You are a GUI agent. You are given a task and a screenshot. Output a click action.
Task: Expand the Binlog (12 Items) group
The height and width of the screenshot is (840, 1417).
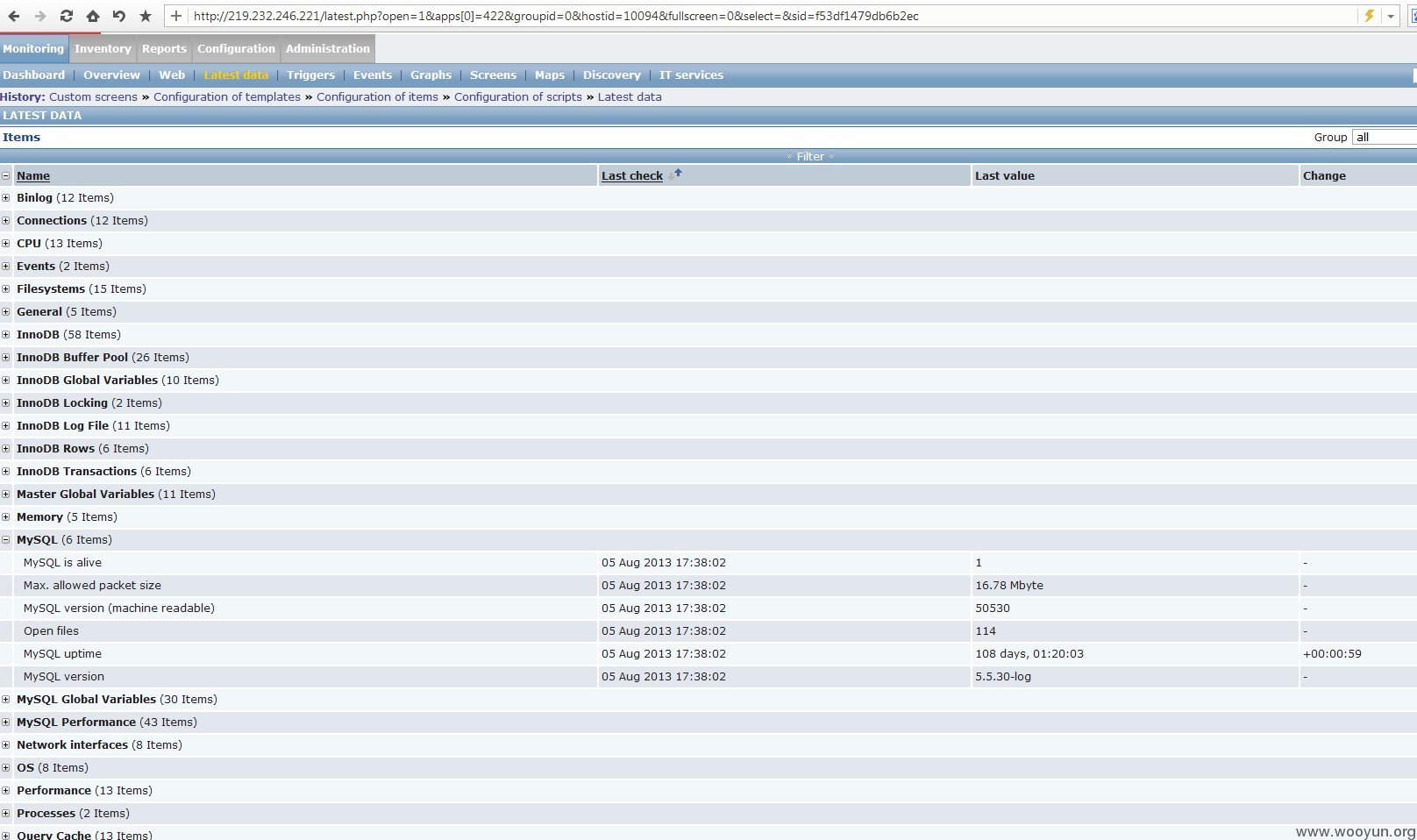click(6, 198)
